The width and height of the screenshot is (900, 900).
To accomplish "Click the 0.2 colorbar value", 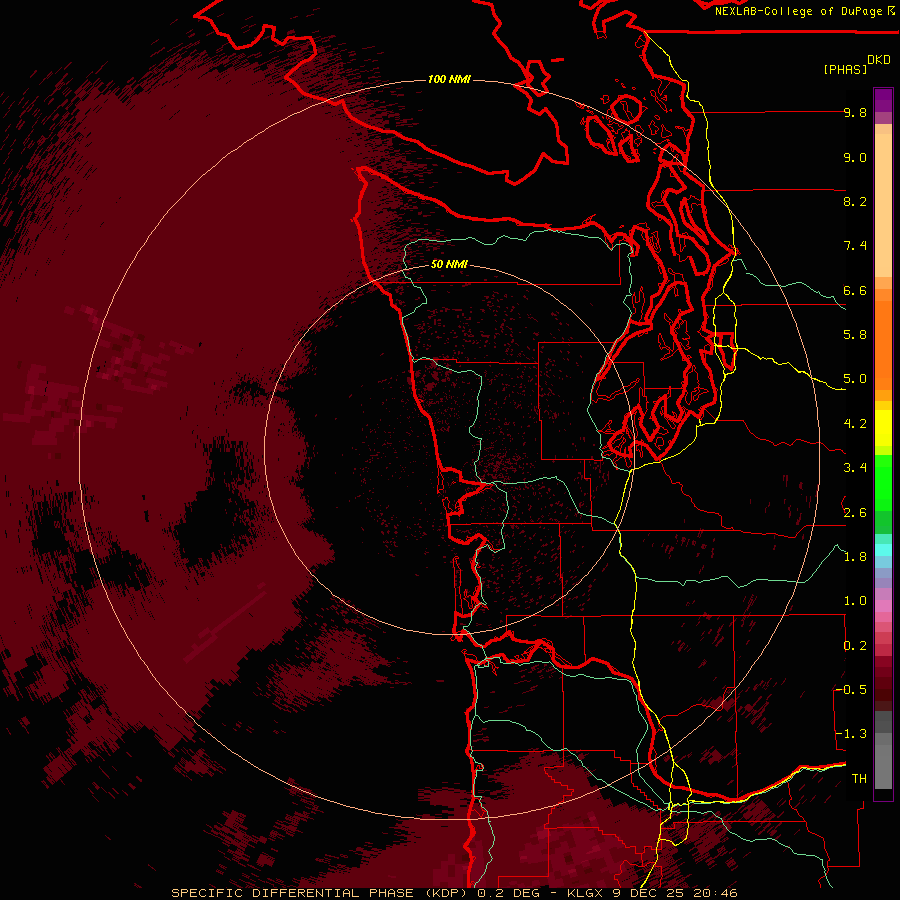I will (855, 646).
